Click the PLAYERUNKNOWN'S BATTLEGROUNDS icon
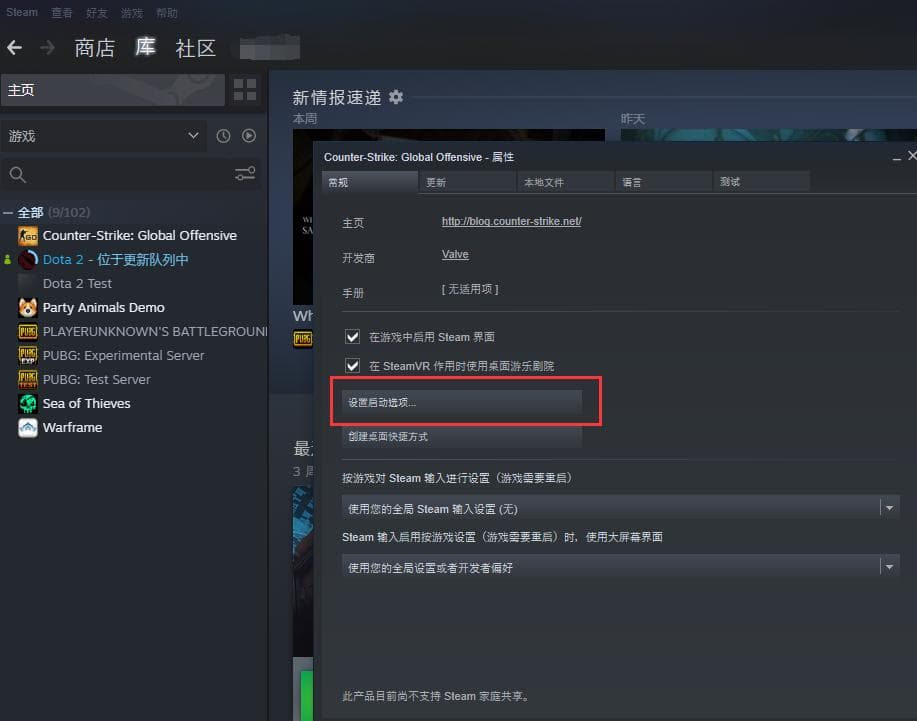Image resolution: width=917 pixels, height=721 pixels. tap(27, 332)
